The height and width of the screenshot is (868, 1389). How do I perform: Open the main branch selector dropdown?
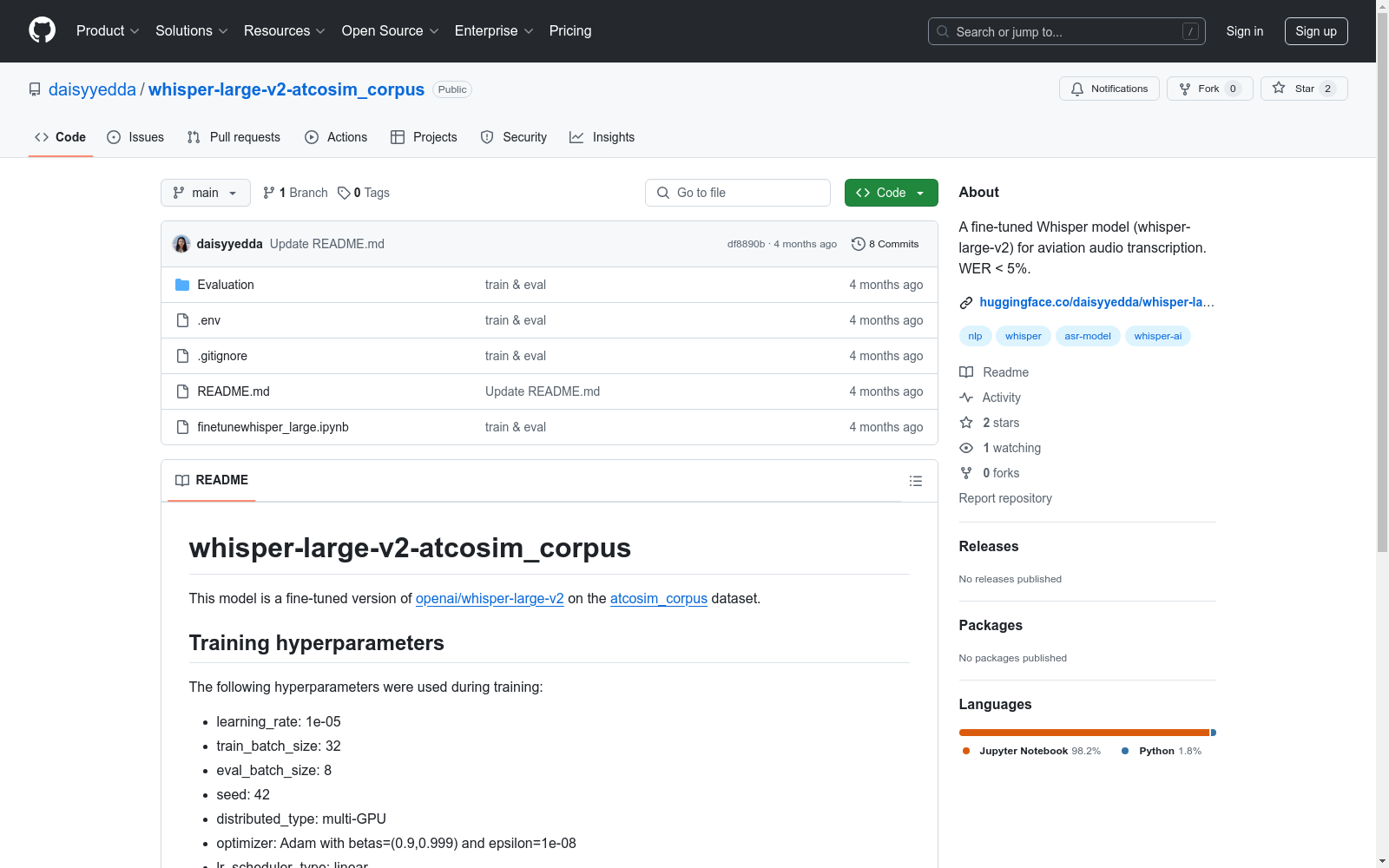[x=206, y=193]
